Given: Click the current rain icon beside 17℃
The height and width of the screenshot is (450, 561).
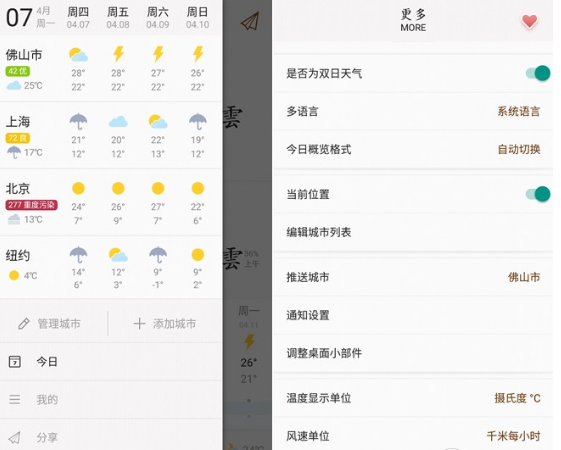Looking at the screenshot, I should [x=14, y=152].
